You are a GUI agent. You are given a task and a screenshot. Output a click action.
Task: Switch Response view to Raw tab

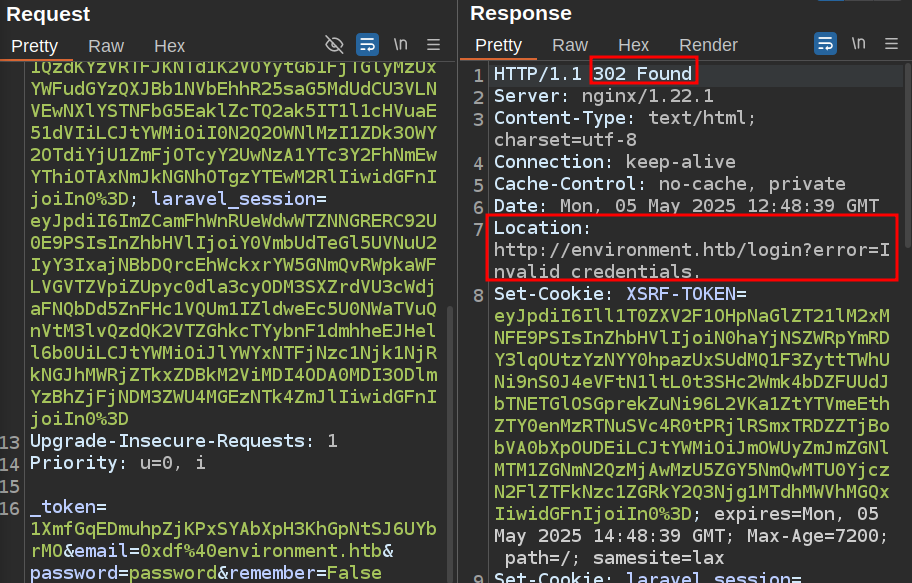[x=570, y=45]
